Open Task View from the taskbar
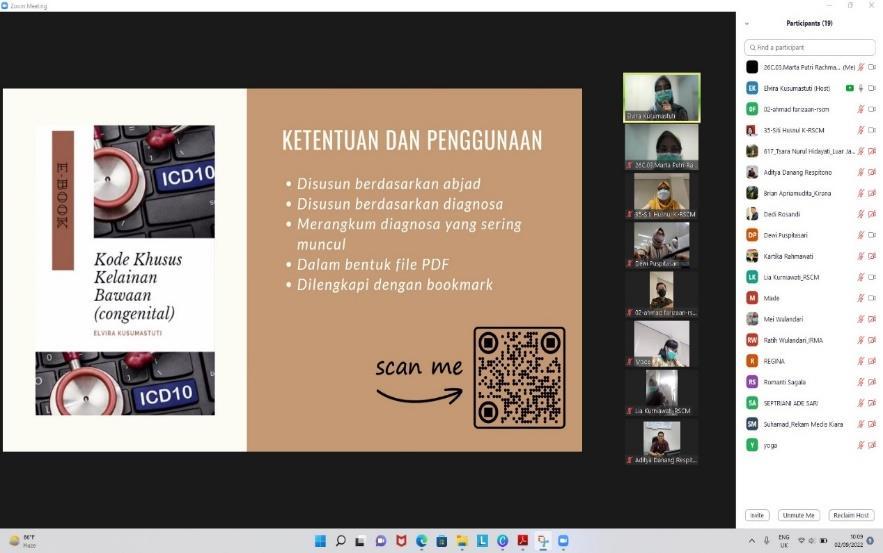883x553 pixels. point(360,541)
